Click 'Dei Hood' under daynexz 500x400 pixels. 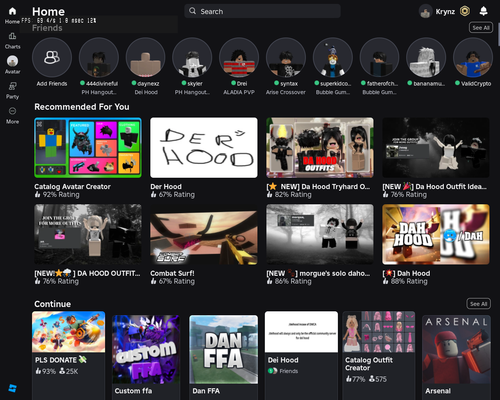coord(146,92)
